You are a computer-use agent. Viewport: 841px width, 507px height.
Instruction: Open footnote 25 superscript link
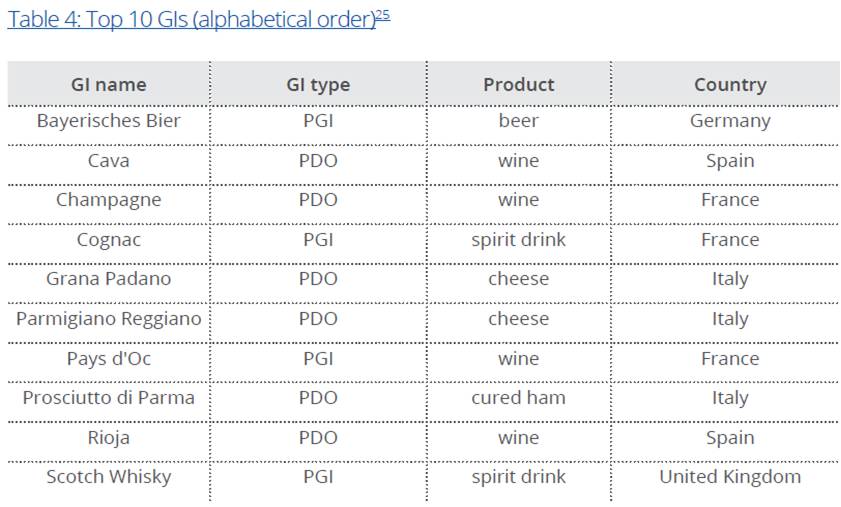tap(383, 15)
